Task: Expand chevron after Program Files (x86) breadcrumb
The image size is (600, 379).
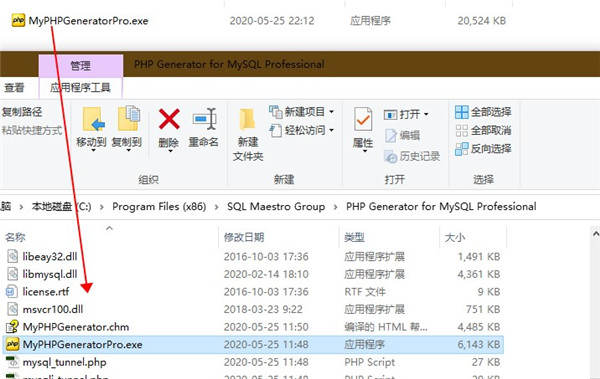Action: [217, 207]
